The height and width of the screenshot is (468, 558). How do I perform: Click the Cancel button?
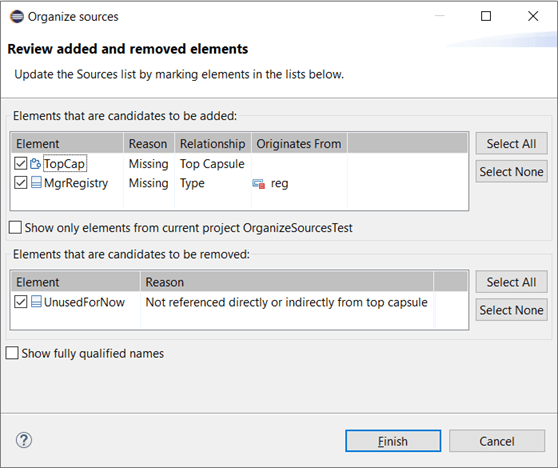tap(497, 441)
